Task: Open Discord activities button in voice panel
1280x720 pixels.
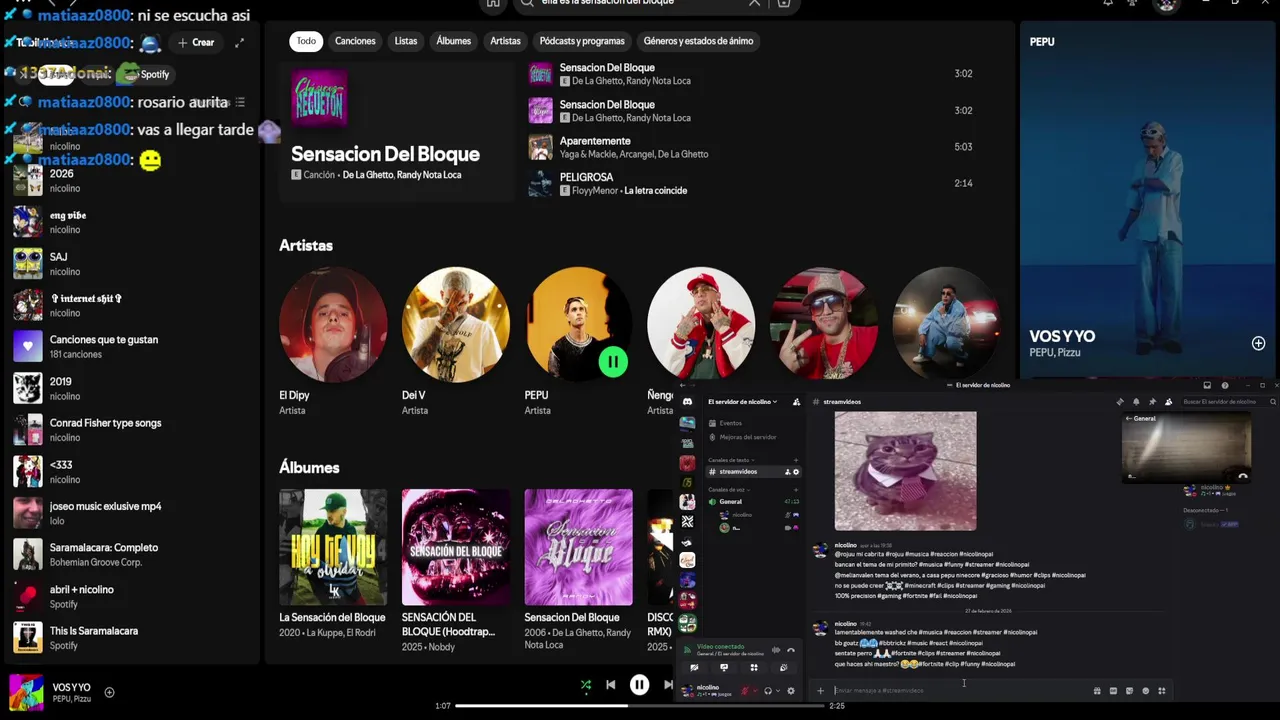Action: [x=754, y=668]
